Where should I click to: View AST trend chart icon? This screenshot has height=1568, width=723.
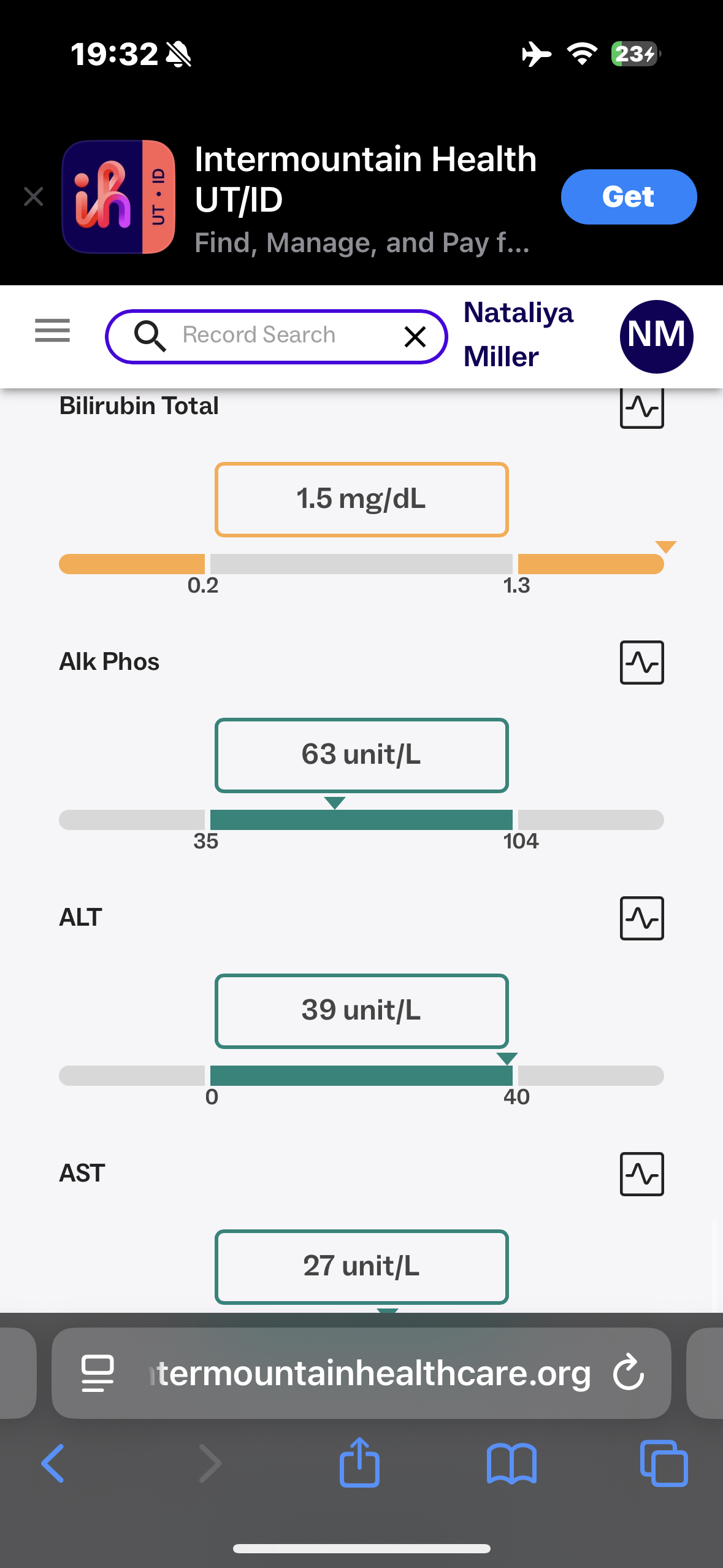pyautogui.click(x=641, y=1174)
